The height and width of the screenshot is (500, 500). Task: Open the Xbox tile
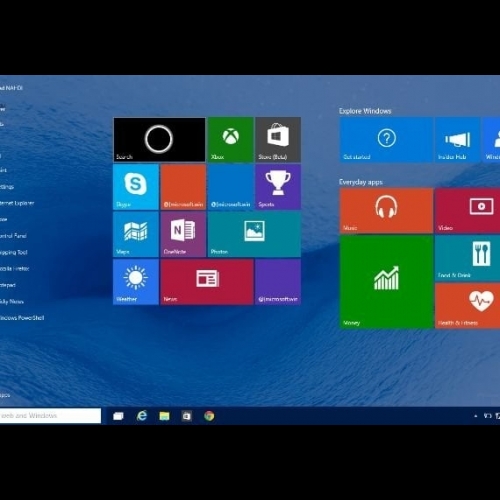coord(231,140)
